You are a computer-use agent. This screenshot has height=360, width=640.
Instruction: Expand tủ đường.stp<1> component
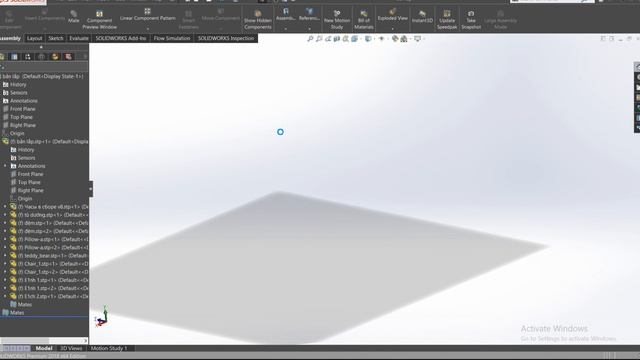(x=5, y=215)
